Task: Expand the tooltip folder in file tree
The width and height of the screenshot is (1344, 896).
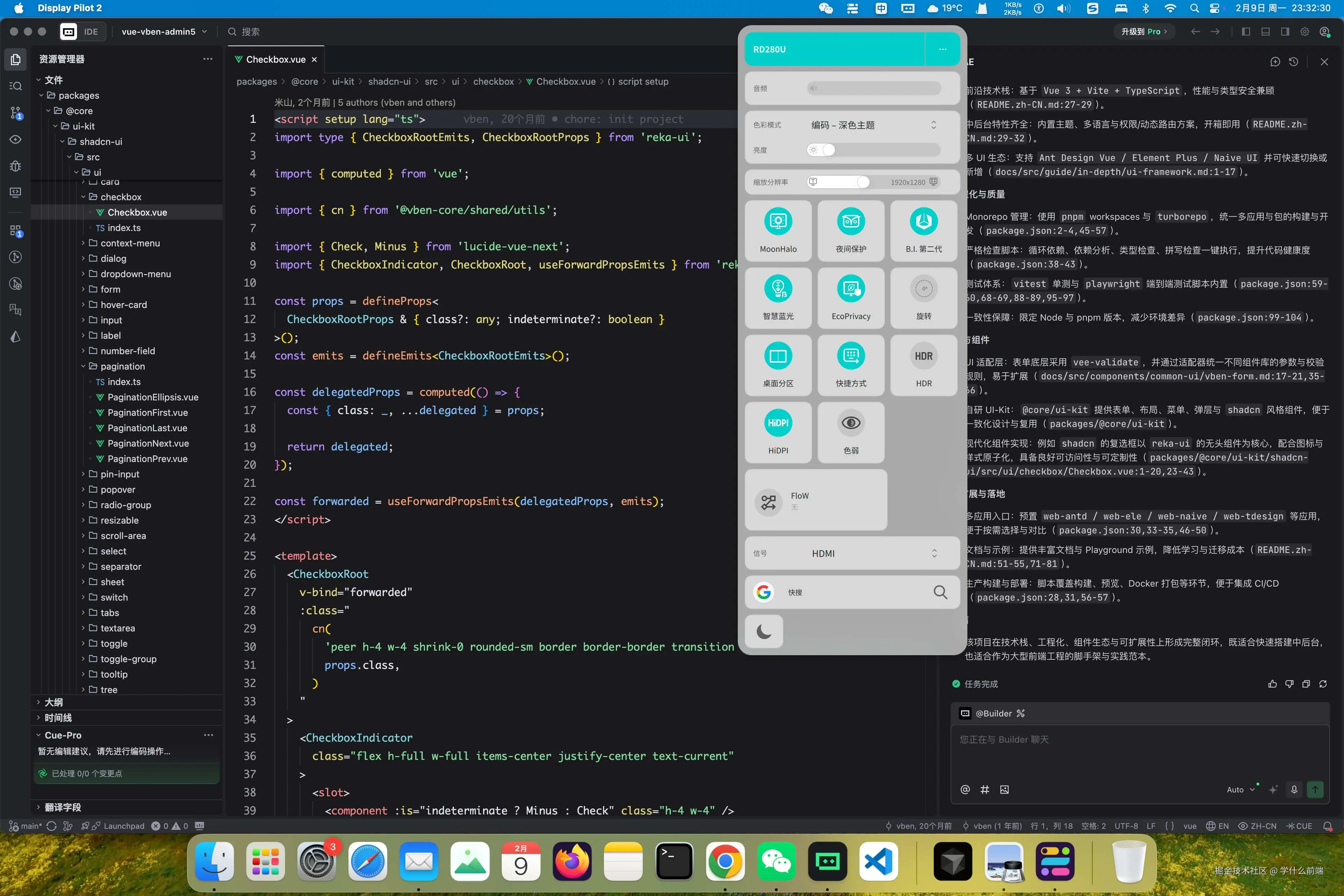Action: 114,674
